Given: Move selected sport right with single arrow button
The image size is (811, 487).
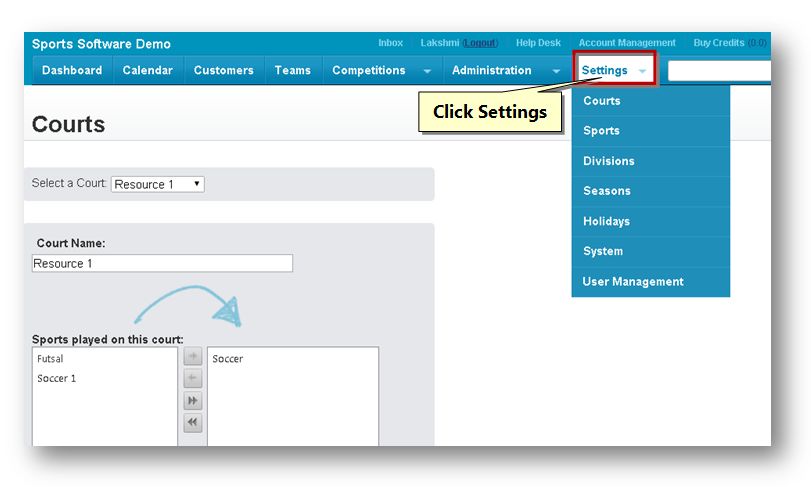Looking at the screenshot, I should [x=192, y=356].
